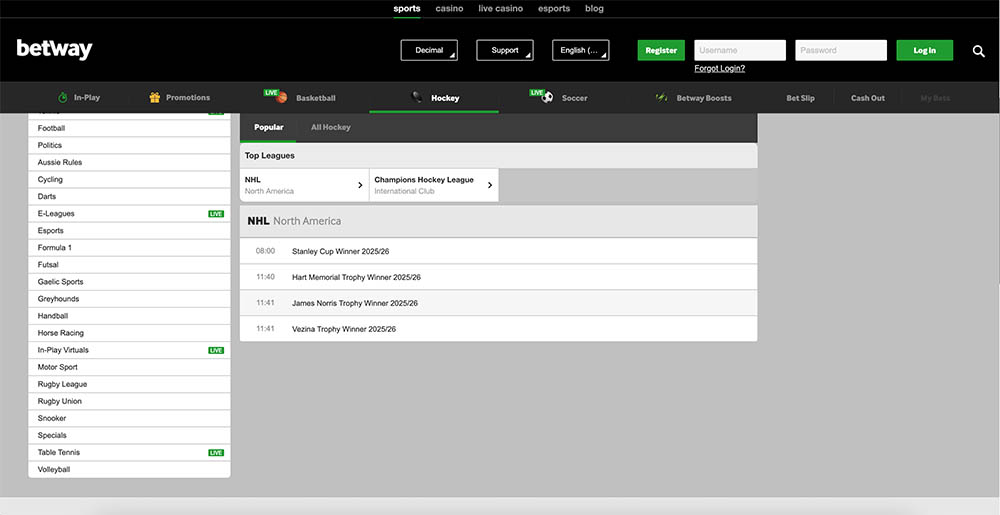The image size is (1000, 515).
Task: Click the 11:40 time cell
Action: pyautogui.click(x=265, y=277)
